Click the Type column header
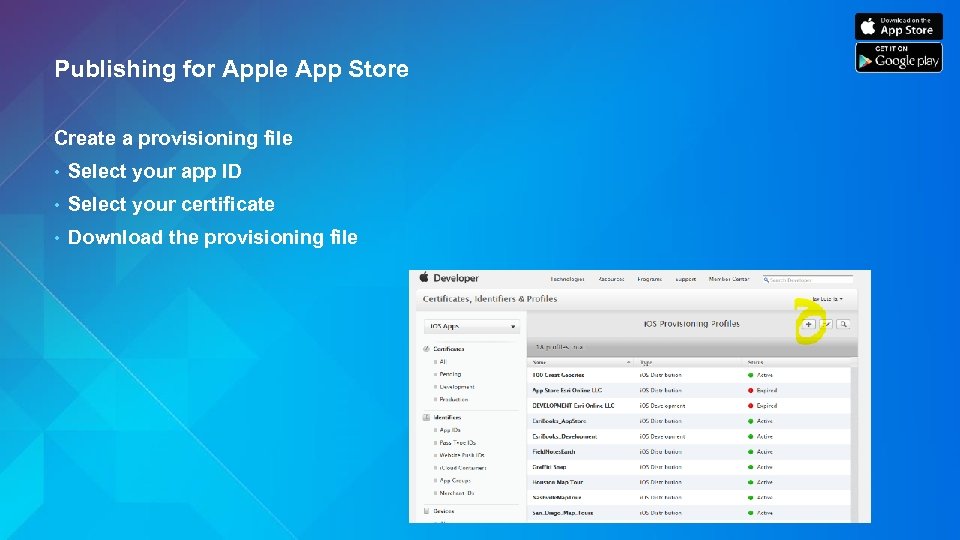This screenshot has height=540, width=960. (646, 362)
